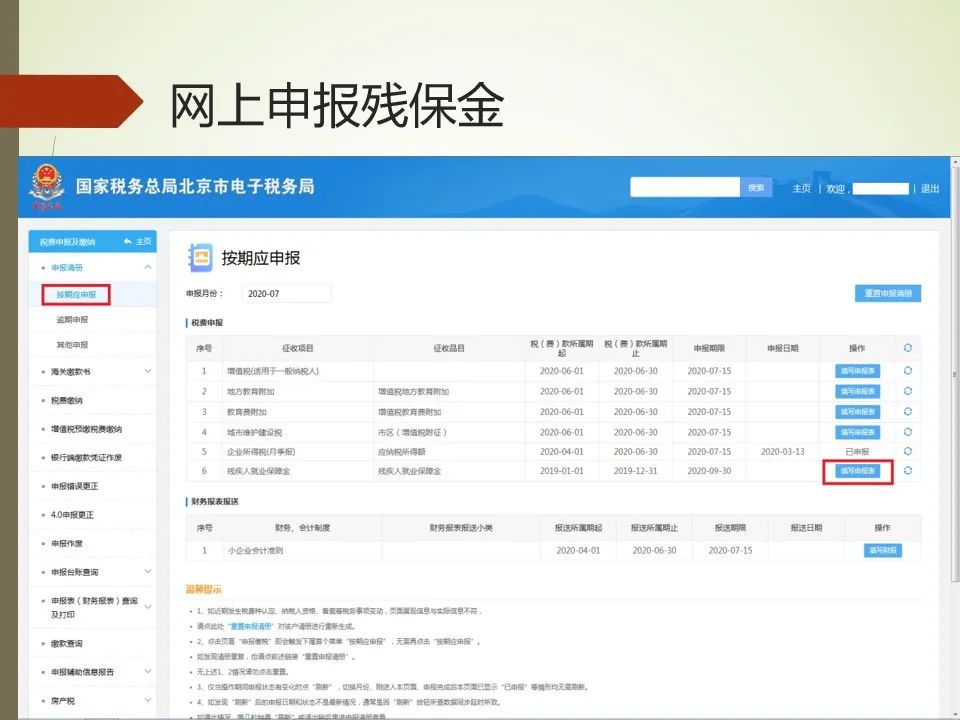Click the 温馨提示 heading

(x=203, y=589)
